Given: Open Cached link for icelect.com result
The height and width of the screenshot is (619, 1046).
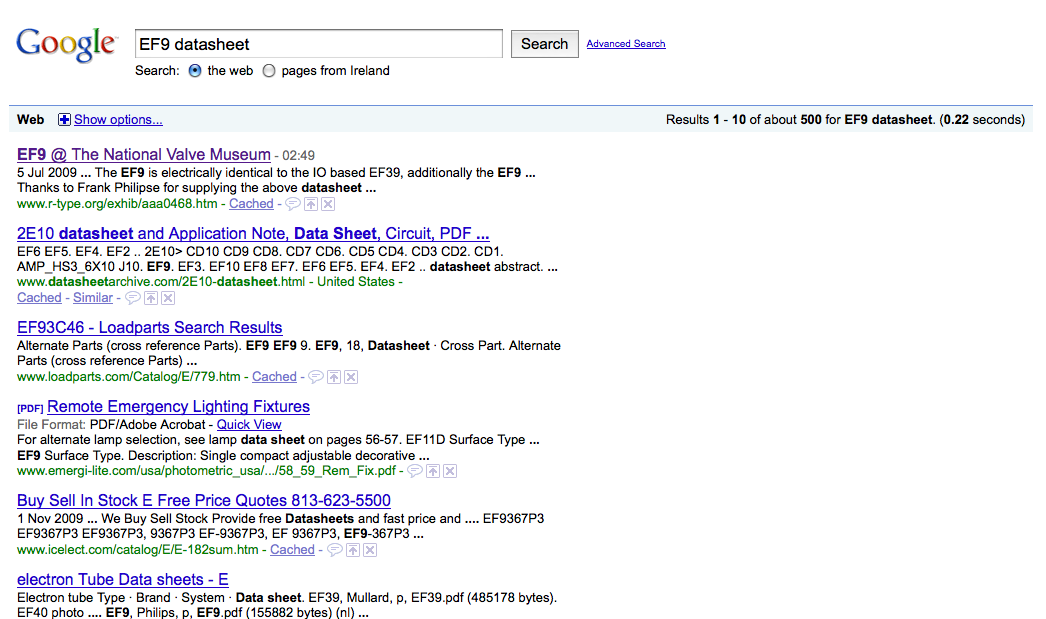Looking at the screenshot, I should pos(292,550).
